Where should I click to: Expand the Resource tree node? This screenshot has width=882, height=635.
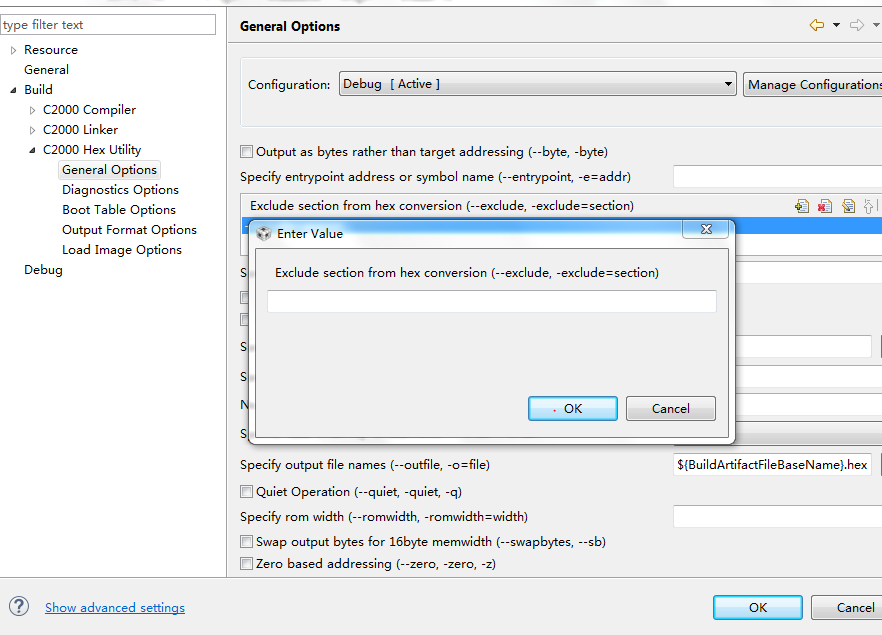coord(14,50)
